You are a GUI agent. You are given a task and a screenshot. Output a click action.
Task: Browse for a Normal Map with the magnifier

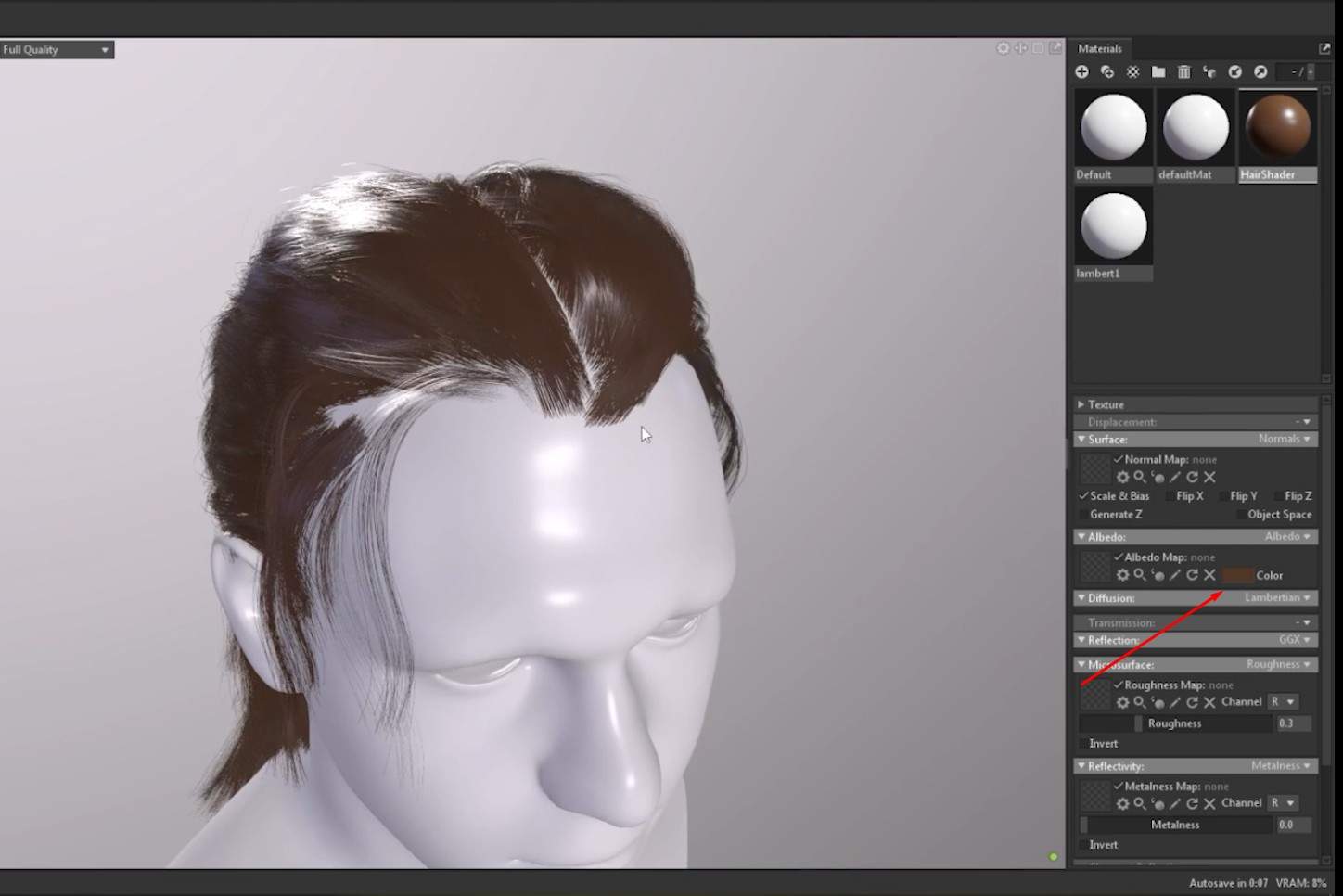[1140, 477]
